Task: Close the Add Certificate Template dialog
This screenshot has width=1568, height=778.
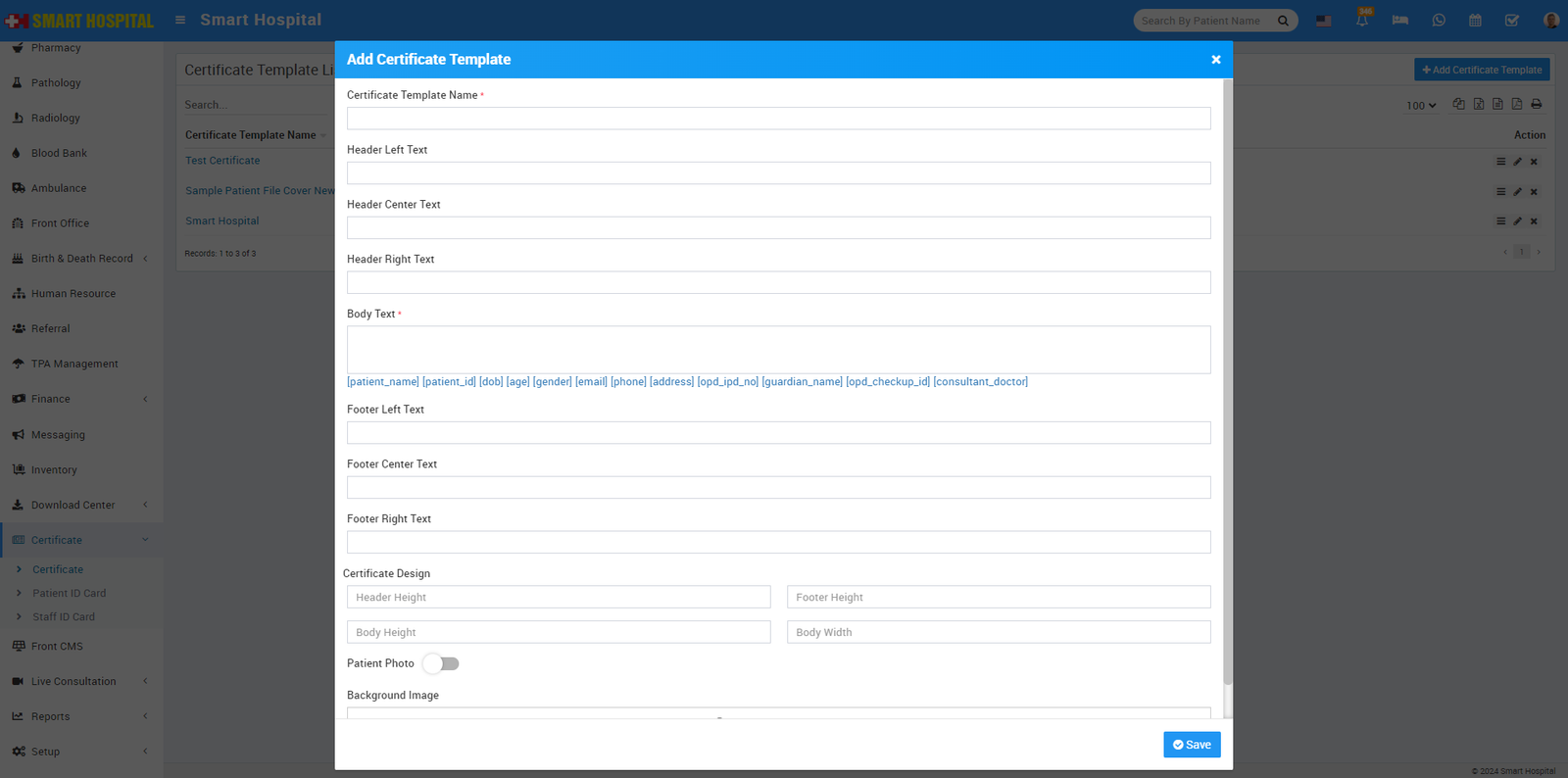Action: (1215, 60)
